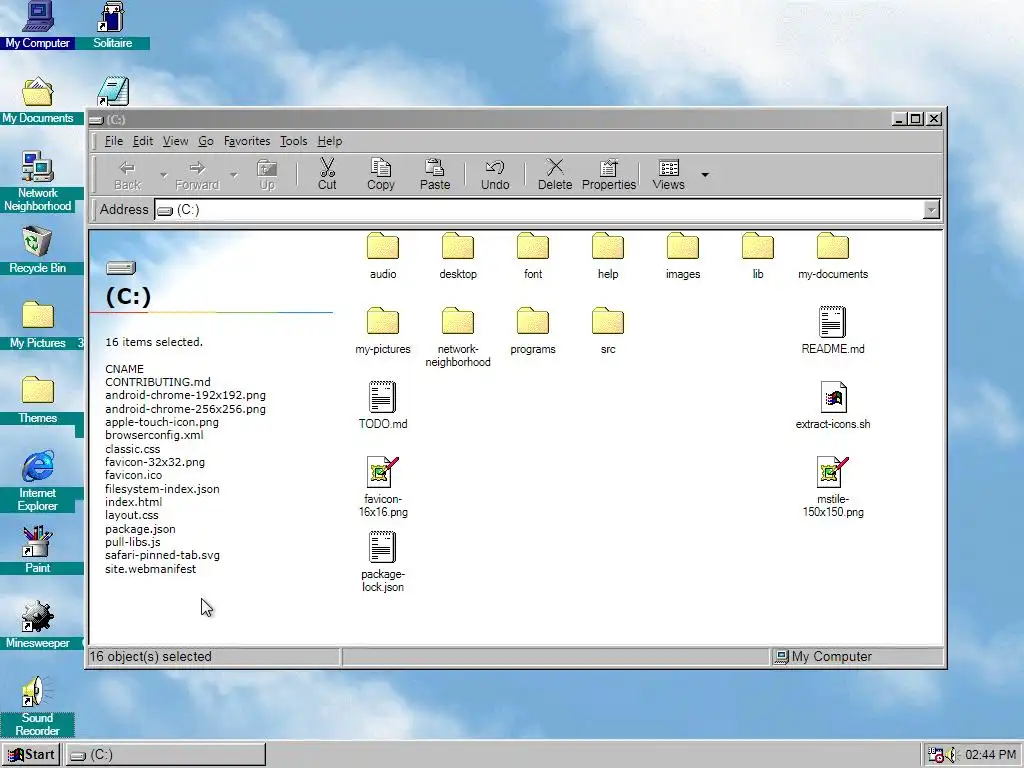This screenshot has width=1024, height=768.
Task: Select the mstile-150x150.png file
Action: click(833, 487)
